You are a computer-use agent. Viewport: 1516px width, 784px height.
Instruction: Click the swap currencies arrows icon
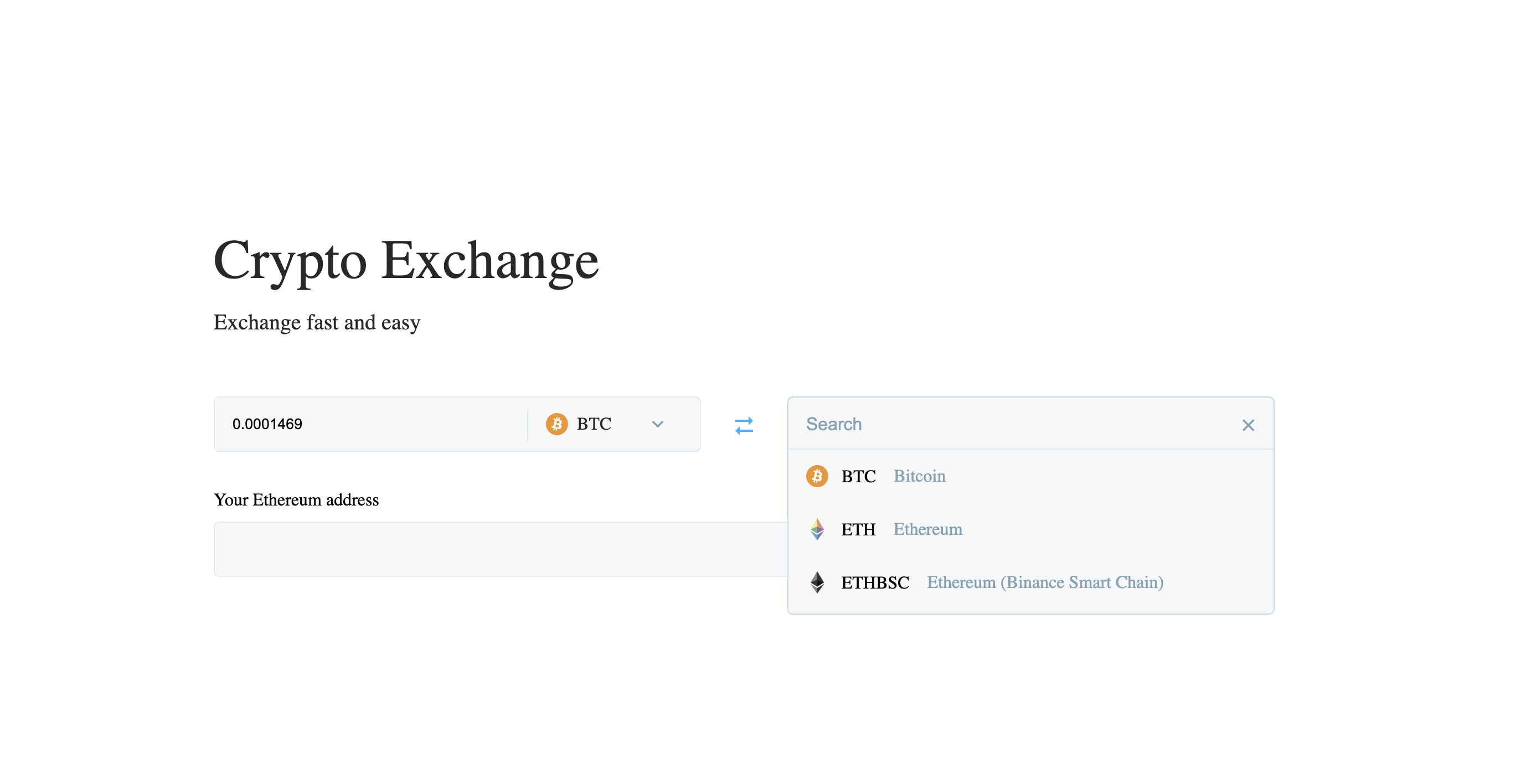[x=744, y=425]
